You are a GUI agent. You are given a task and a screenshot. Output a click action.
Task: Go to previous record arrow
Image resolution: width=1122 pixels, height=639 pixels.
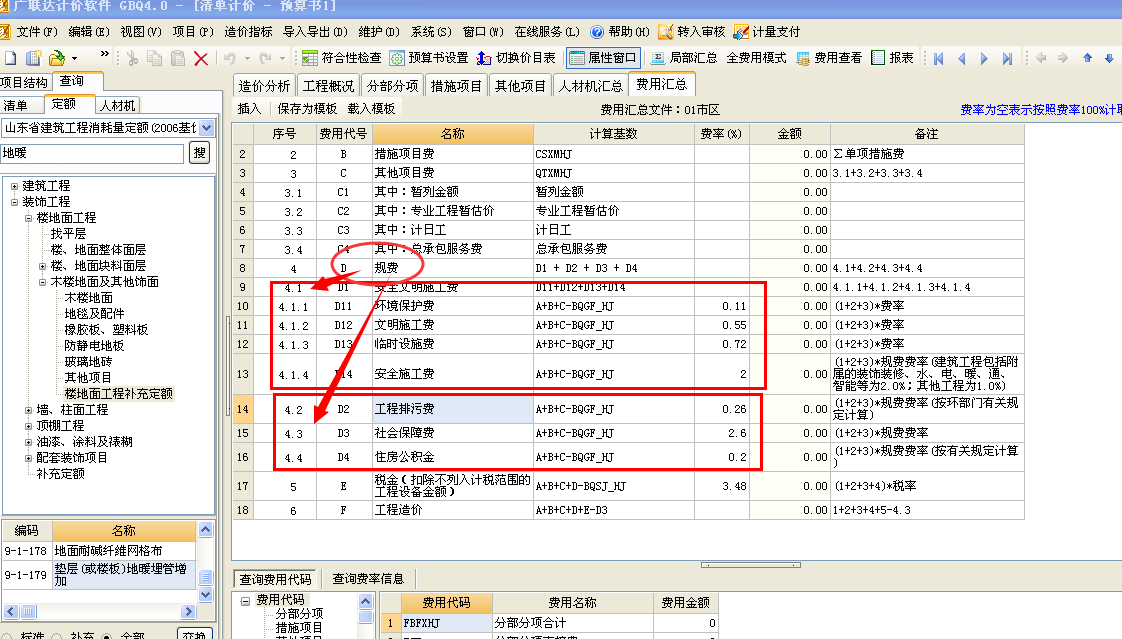(961, 59)
